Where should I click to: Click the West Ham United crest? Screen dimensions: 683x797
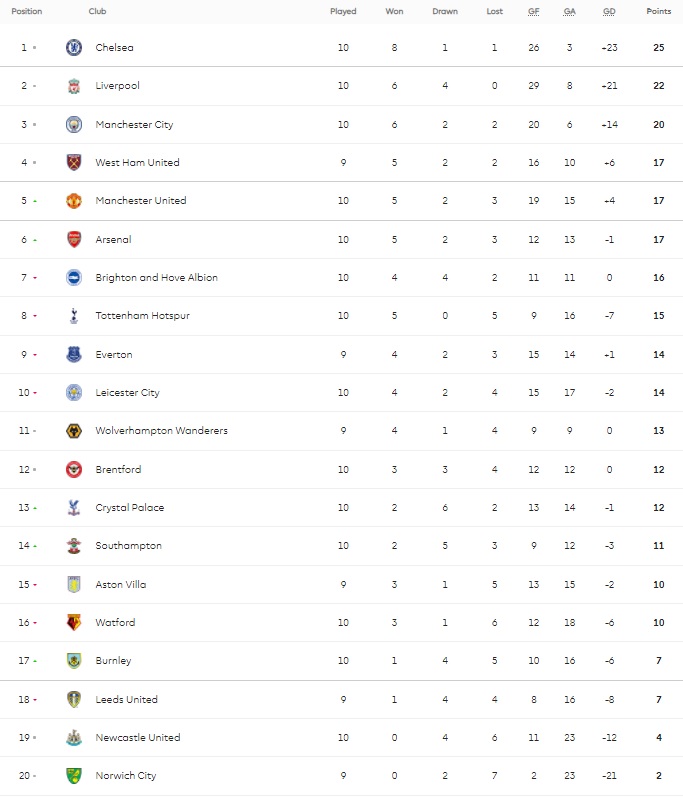pos(73,162)
